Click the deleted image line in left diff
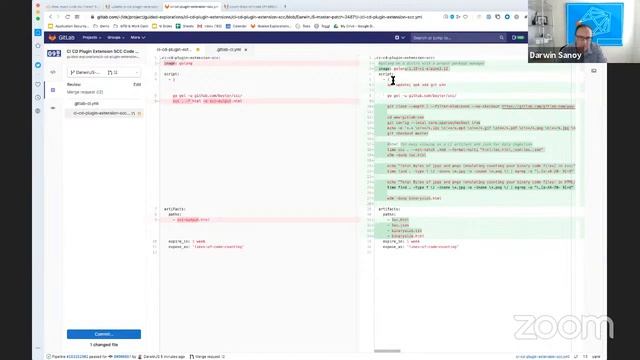The width and height of the screenshot is (640, 360). pos(260,63)
